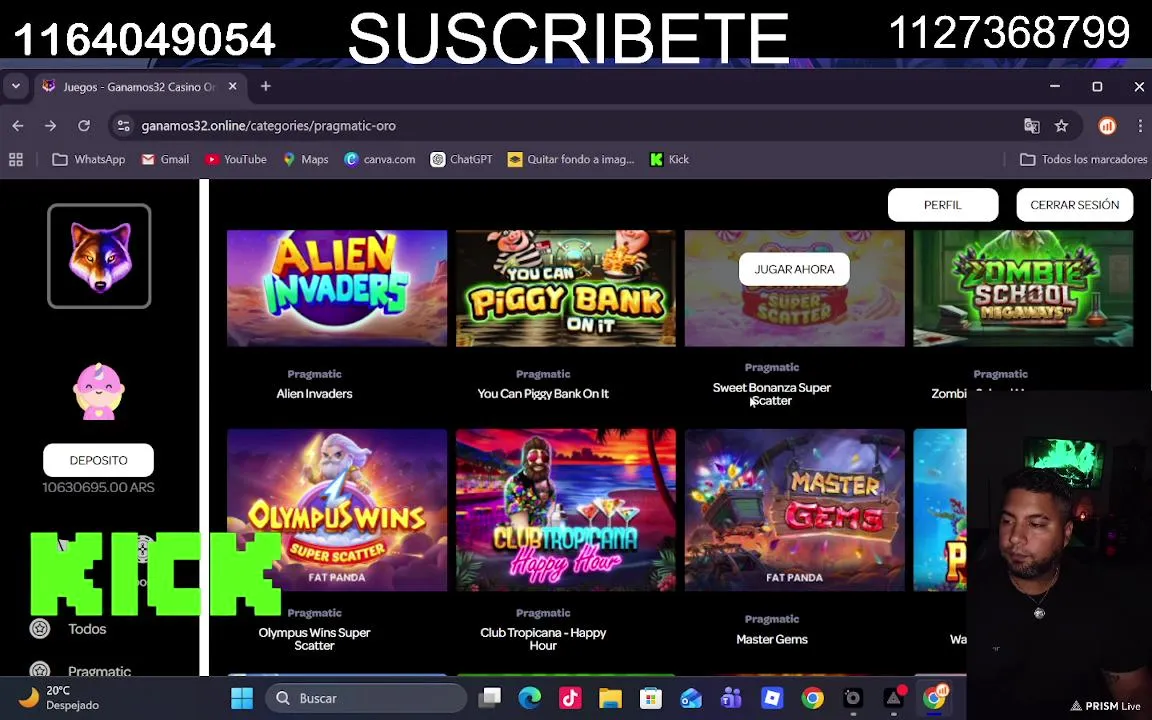The width and height of the screenshot is (1152, 720).
Task: Open Microsoft Store from taskbar
Action: (x=651, y=698)
